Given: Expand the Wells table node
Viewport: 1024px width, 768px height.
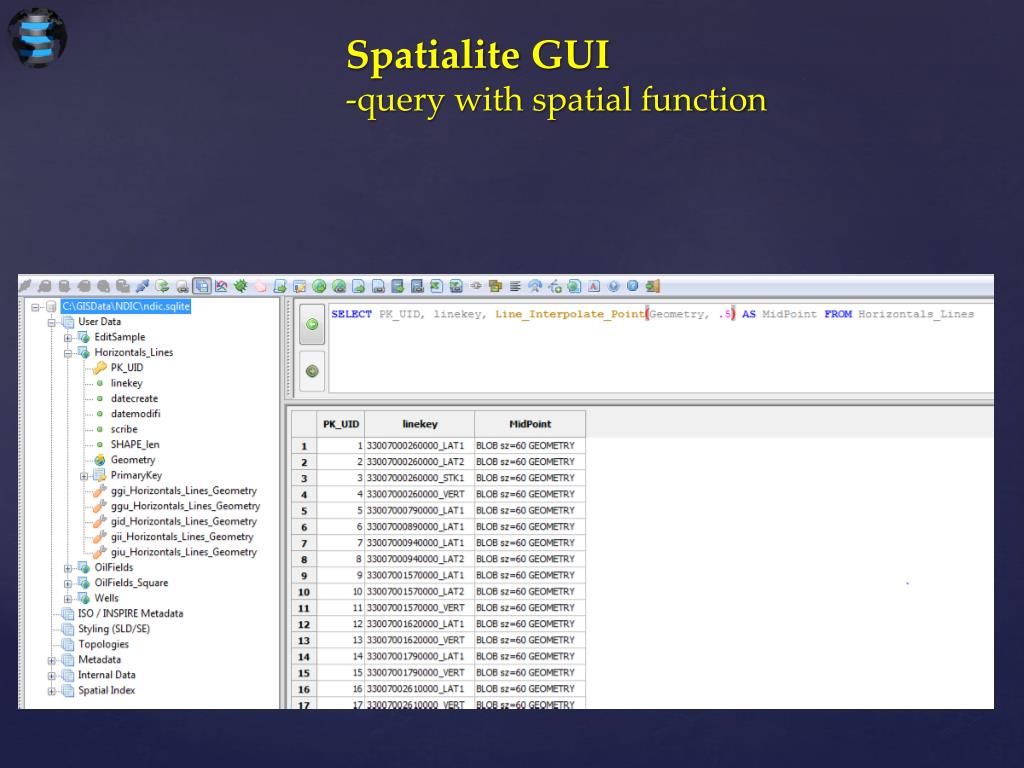Looking at the screenshot, I should (68, 599).
